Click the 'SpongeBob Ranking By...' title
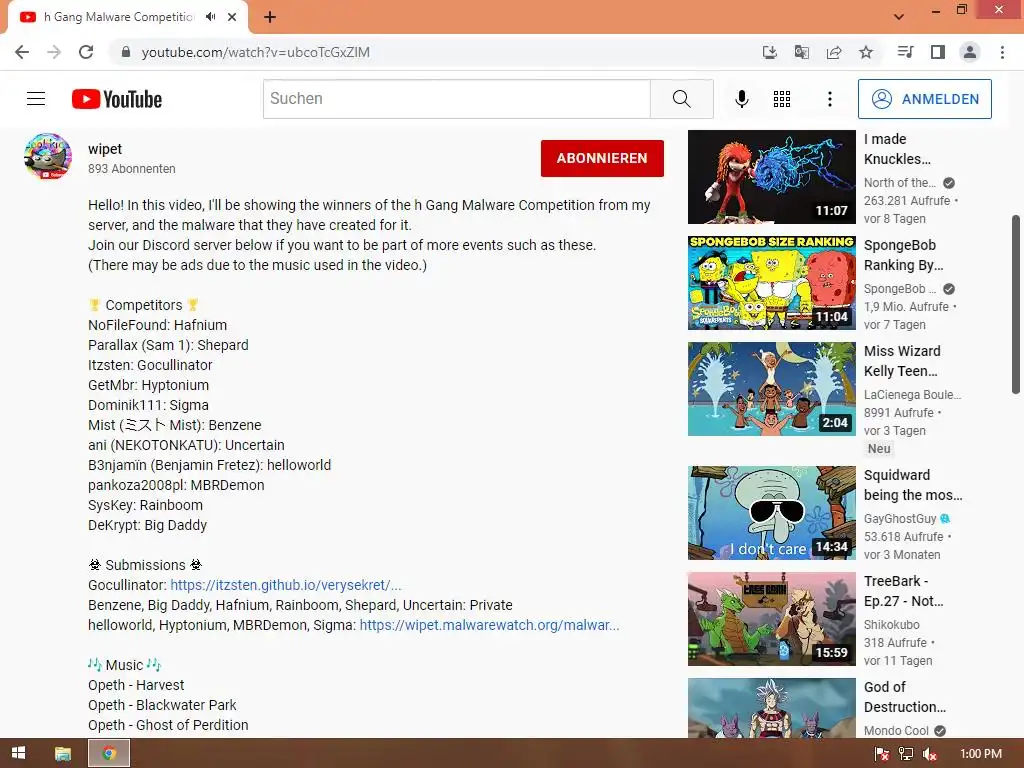Screen dimensions: 1024x768 coord(903,255)
